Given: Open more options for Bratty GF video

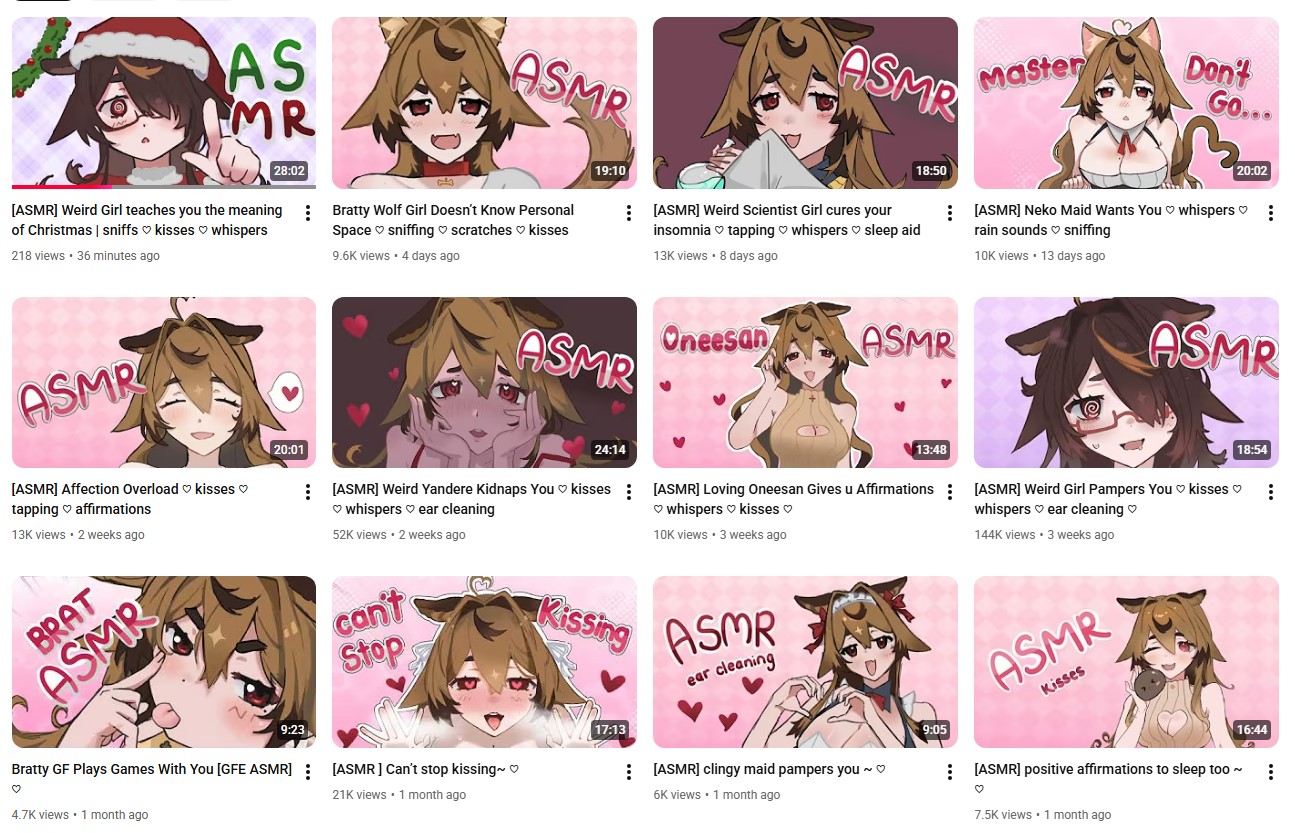Looking at the screenshot, I should [307, 772].
